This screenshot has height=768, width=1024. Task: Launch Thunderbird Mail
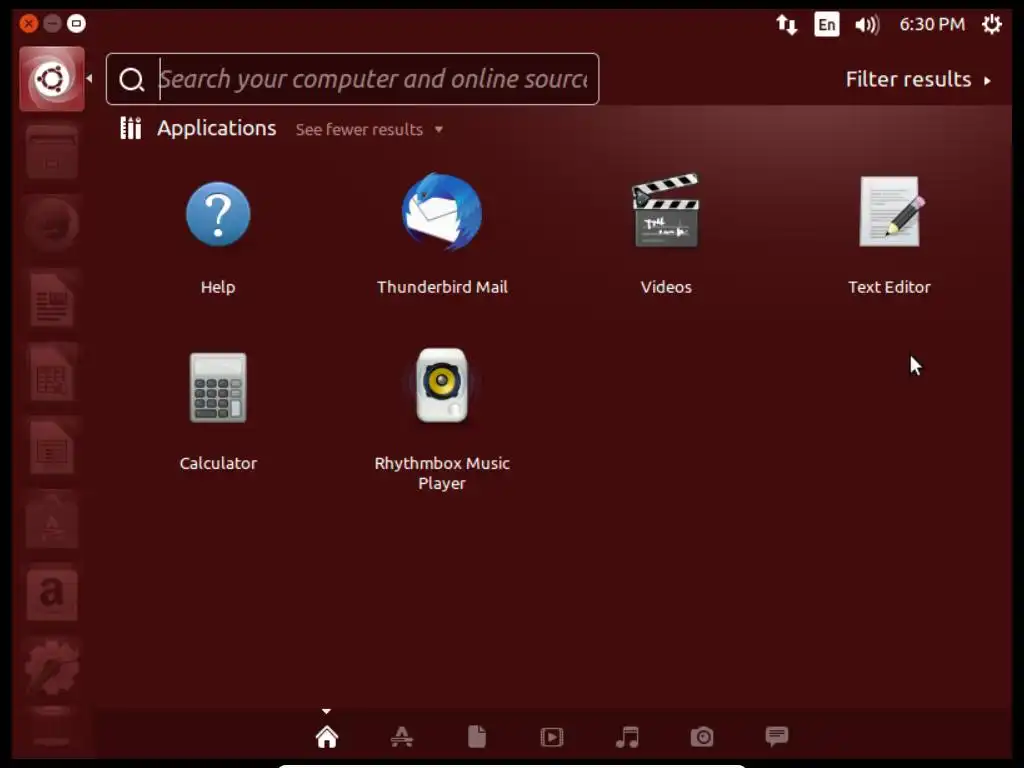[x=442, y=213]
